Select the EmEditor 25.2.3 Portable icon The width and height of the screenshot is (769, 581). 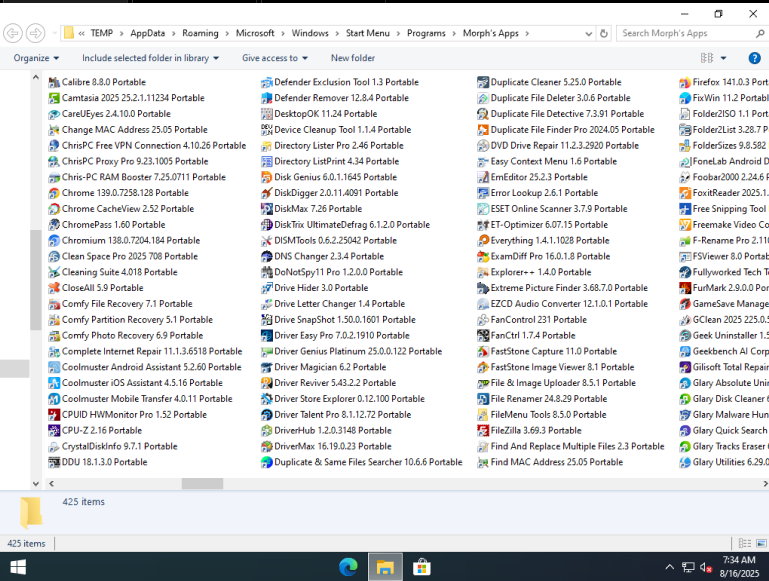coord(483,177)
